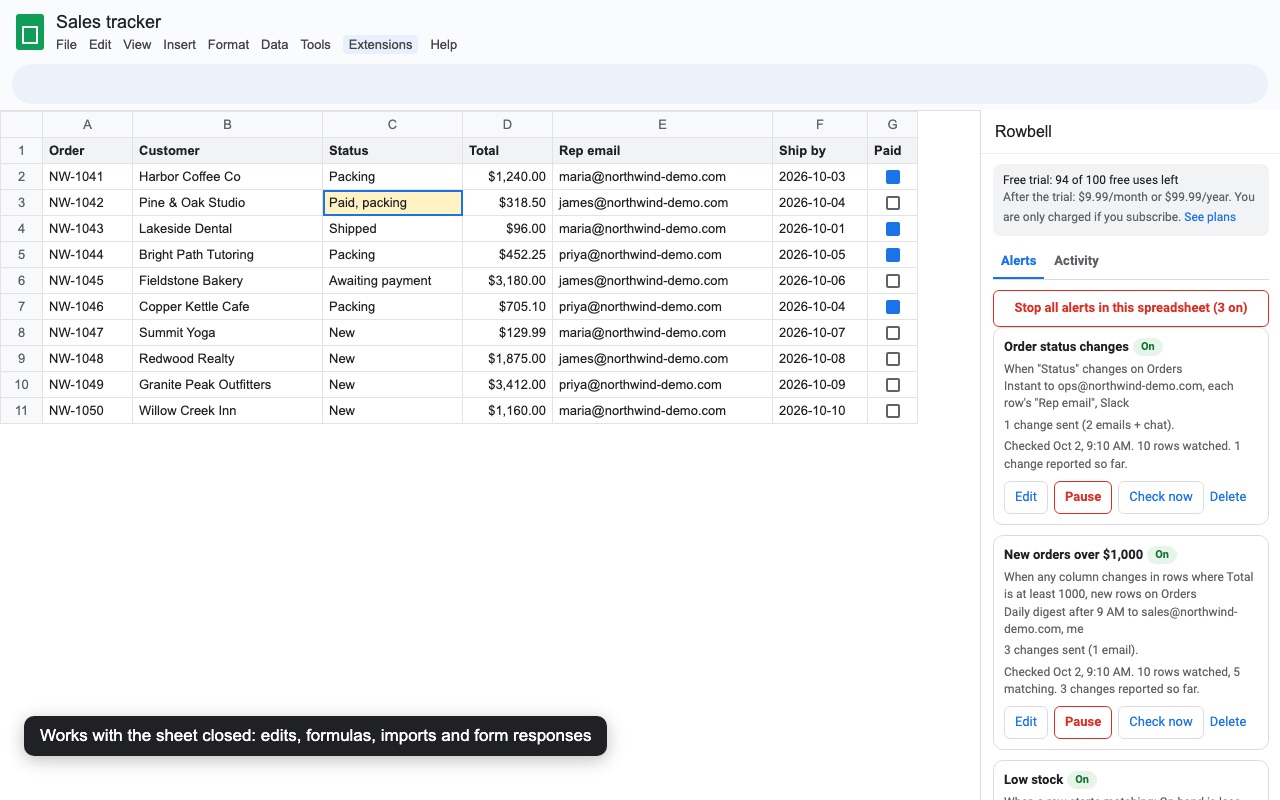Pause the Order status changes alert
This screenshot has width=1280, height=800.
[1083, 497]
